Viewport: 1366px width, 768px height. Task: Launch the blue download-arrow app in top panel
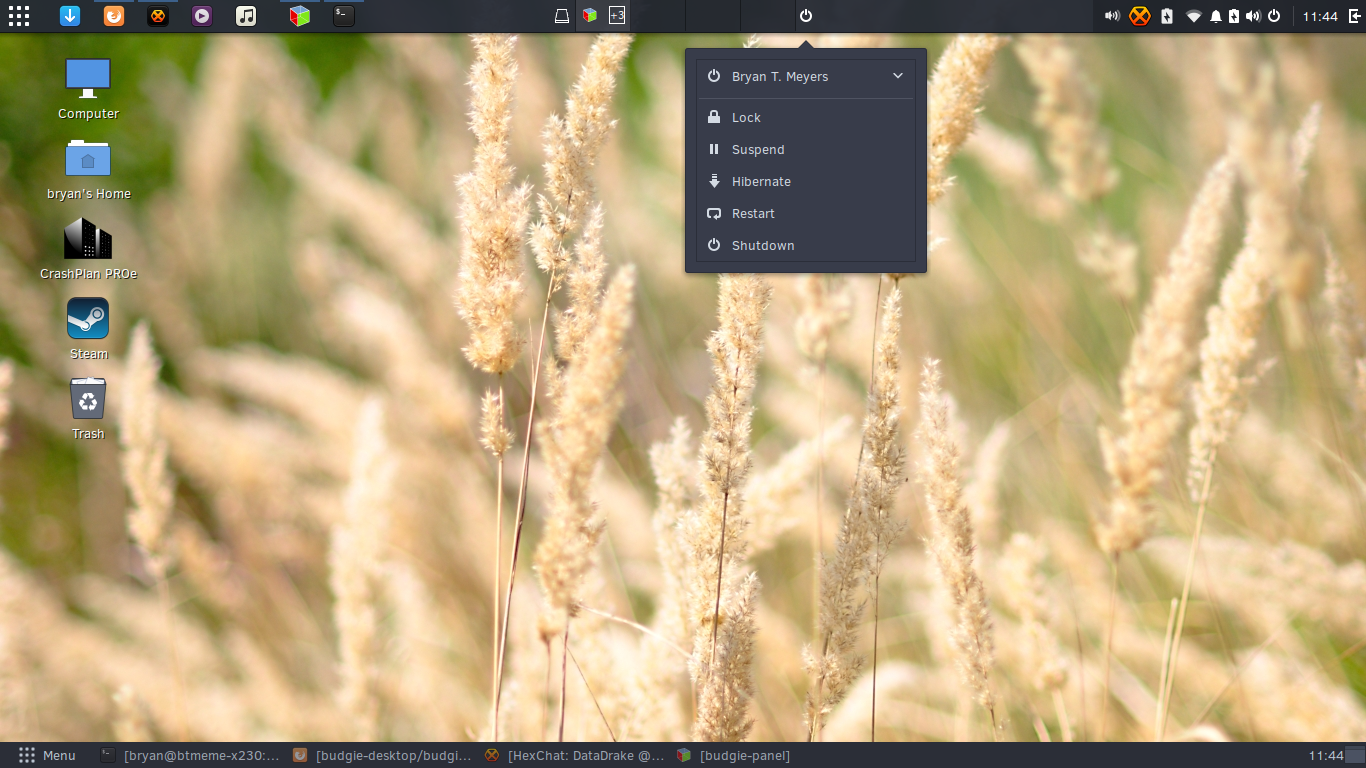69,16
